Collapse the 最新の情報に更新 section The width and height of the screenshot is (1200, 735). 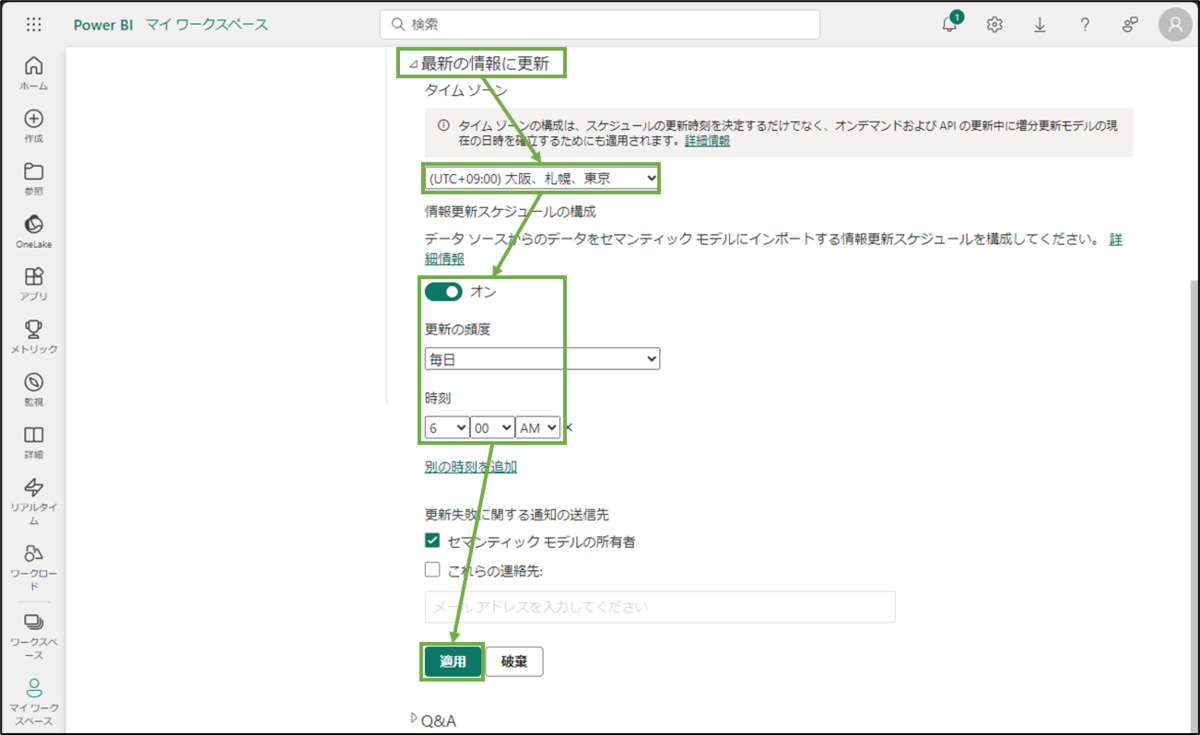click(x=414, y=64)
